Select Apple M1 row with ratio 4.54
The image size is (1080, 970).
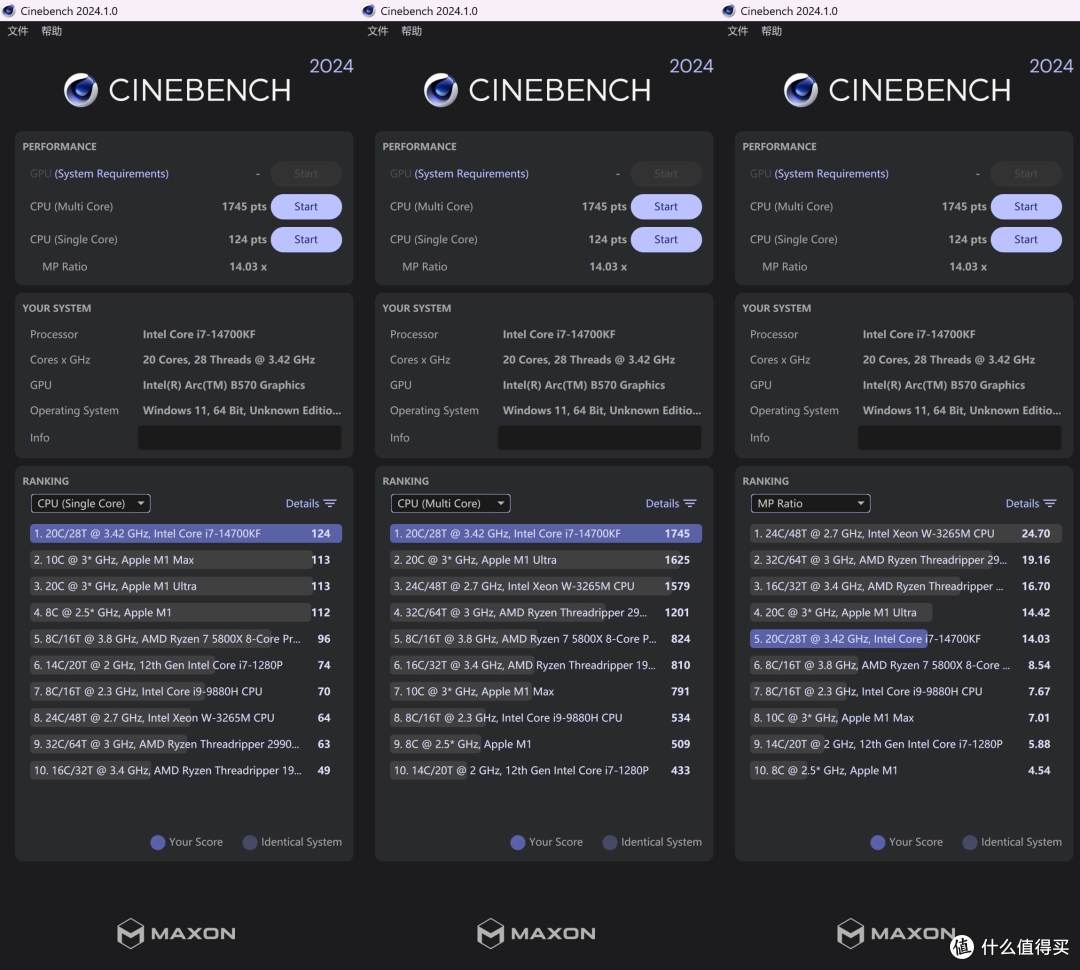[x=906, y=770]
